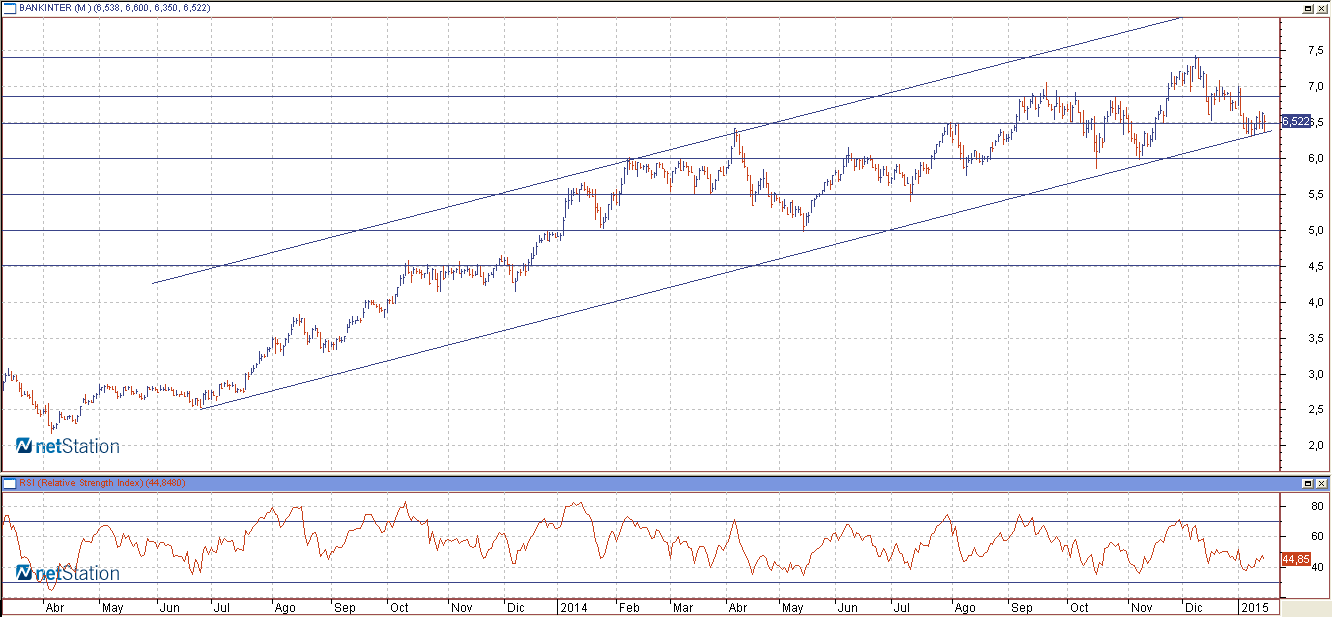Select the lower channel trendline
Viewport: 1332px width, 617px height.
tap(735, 270)
